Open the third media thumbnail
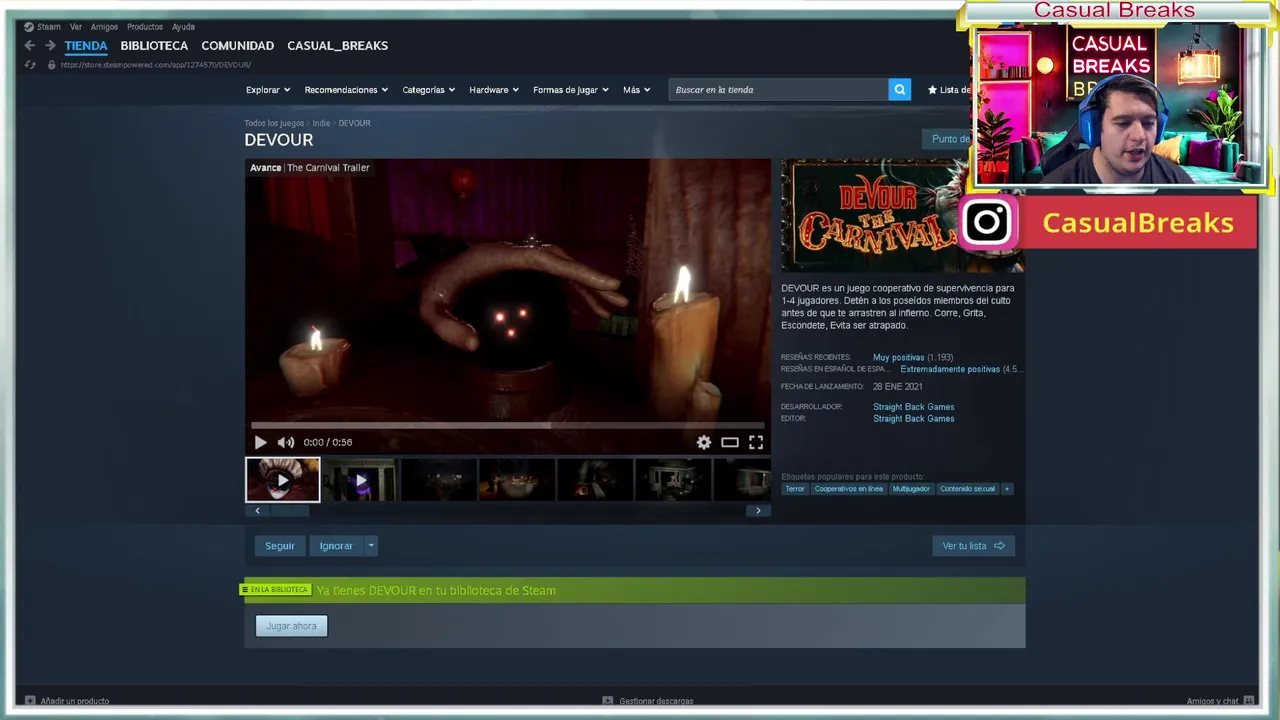This screenshot has width=1280, height=720. pyautogui.click(x=438, y=480)
